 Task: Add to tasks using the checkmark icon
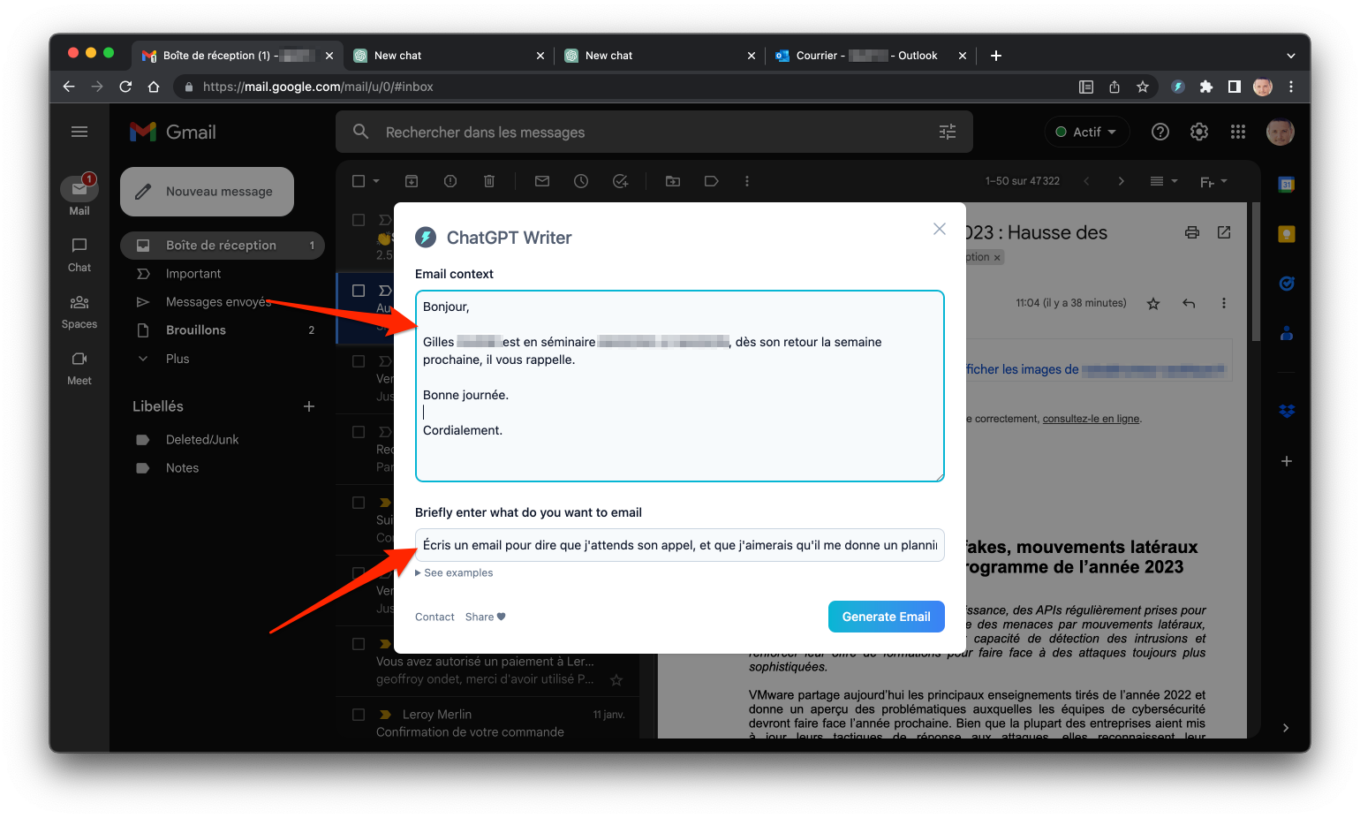(620, 181)
